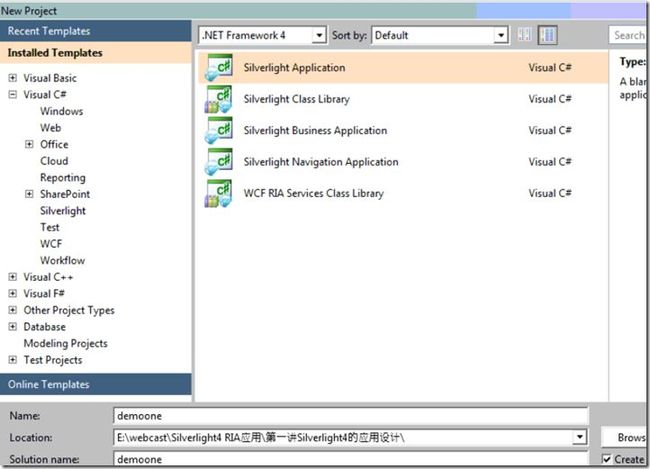The image size is (650, 469).
Task: Select the Silverlight category in tree
Action: point(63,211)
